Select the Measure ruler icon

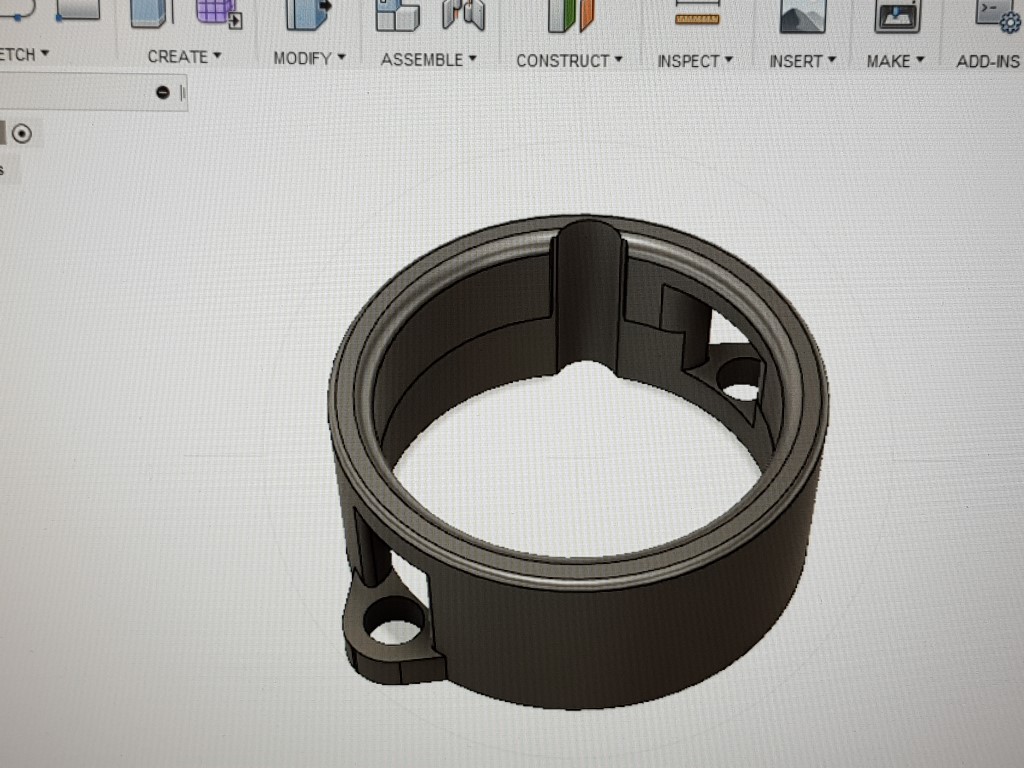tap(697, 14)
